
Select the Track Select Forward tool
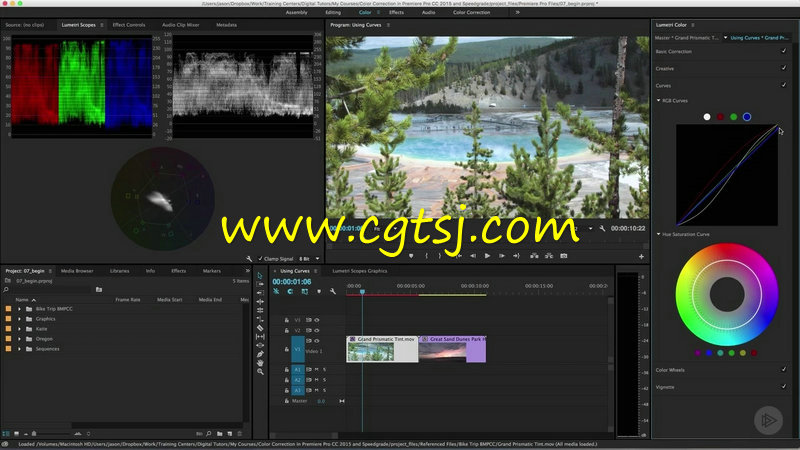[260, 284]
